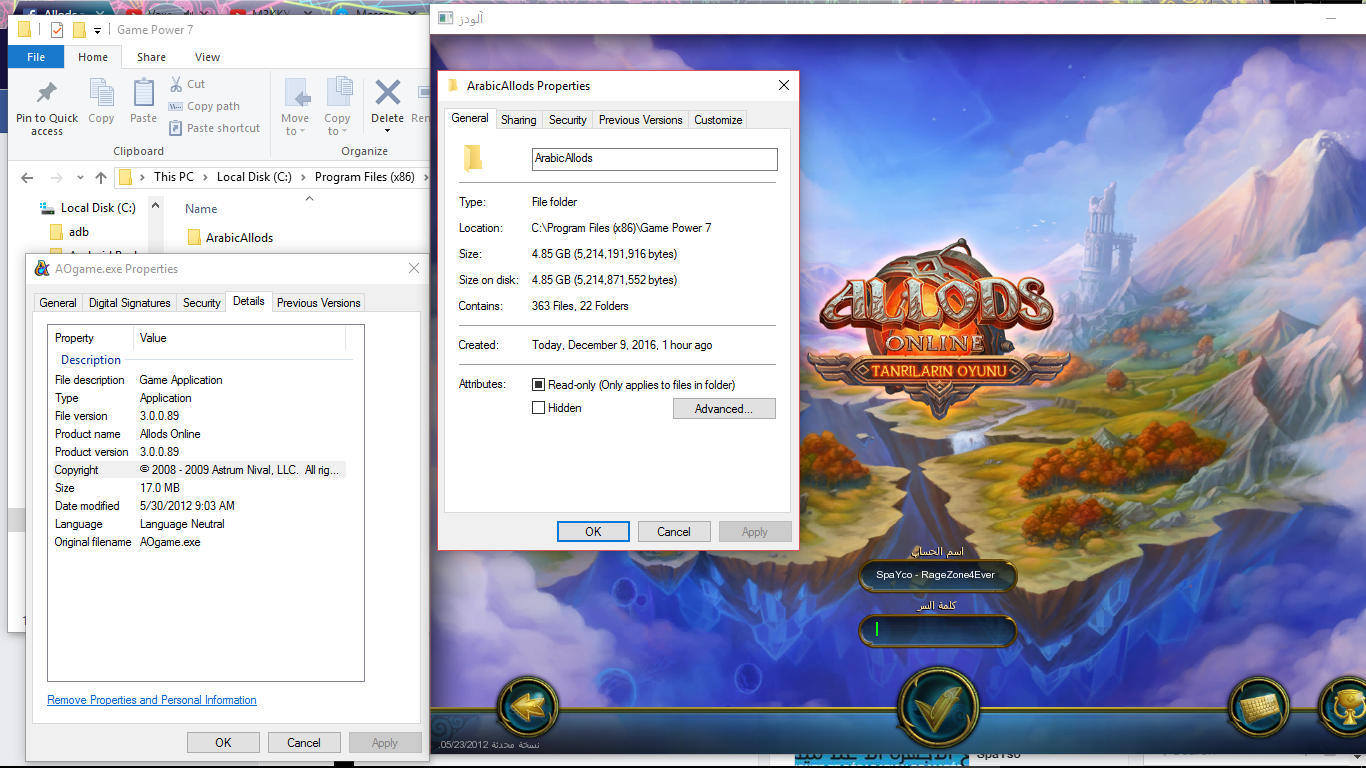Switch to the View ribbon tab
Image resolution: width=1366 pixels, height=768 pixels.
click(207, 57)
